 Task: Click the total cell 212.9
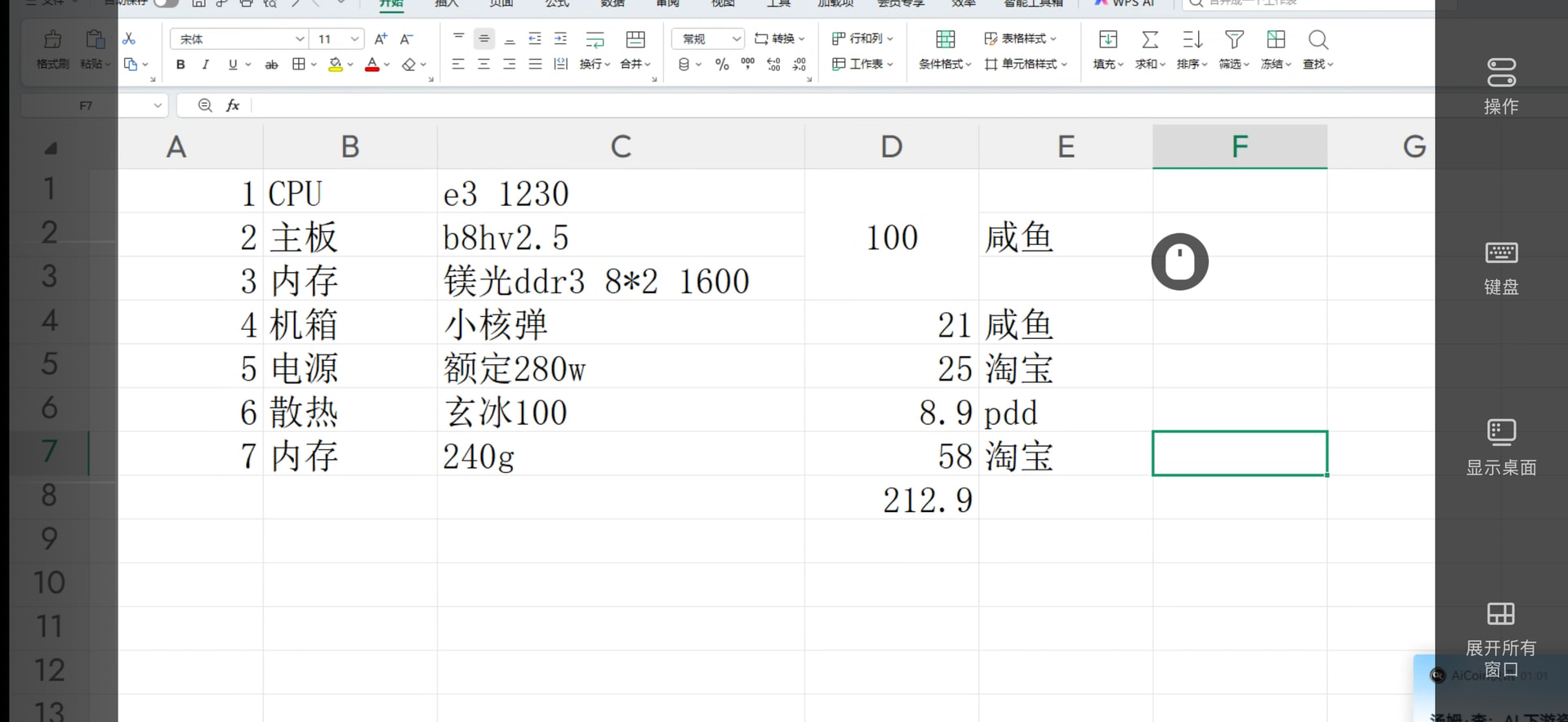coord(892,499)
